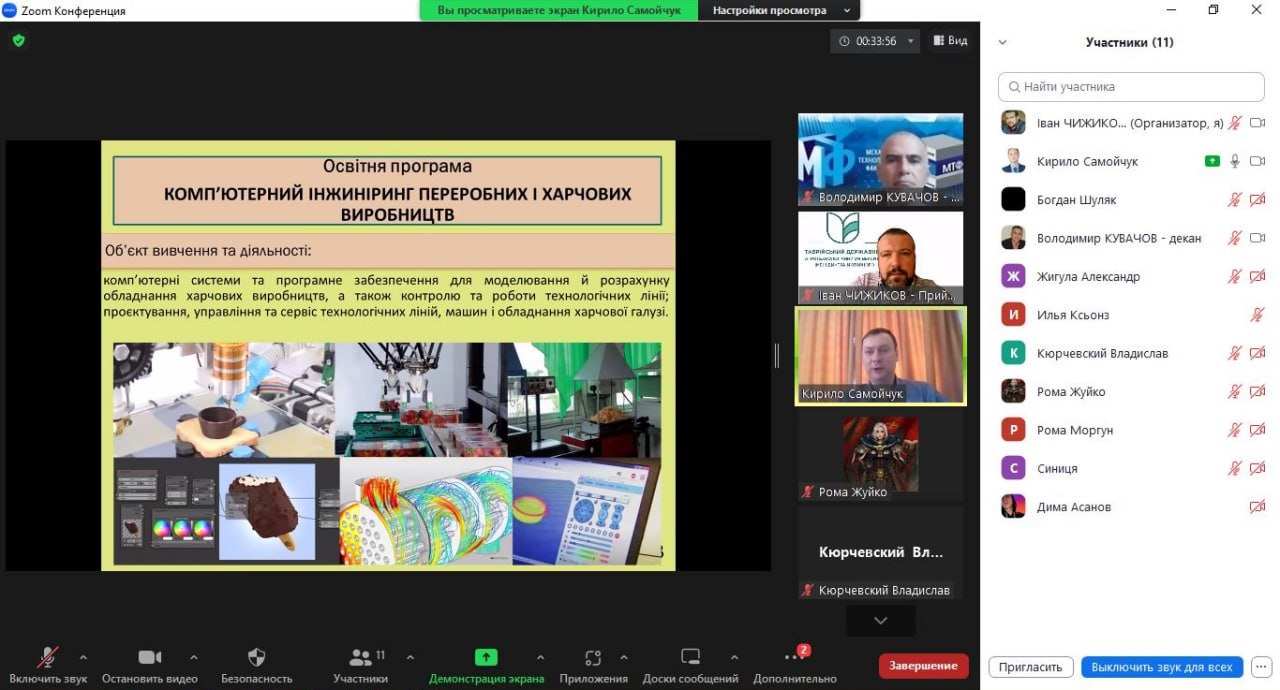The image size is (1280, 690).
Task: Click camera-off icon for Жигула Александр
Action: point(1258,276)
